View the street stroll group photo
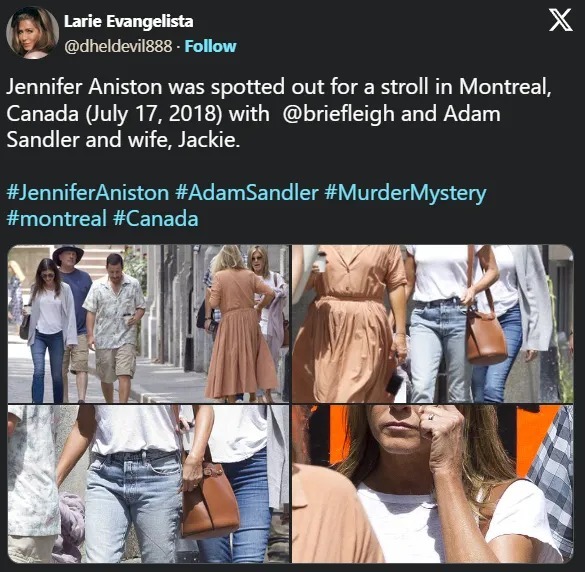The height and width of the screenshot is (572, 585). pos(148,324)
